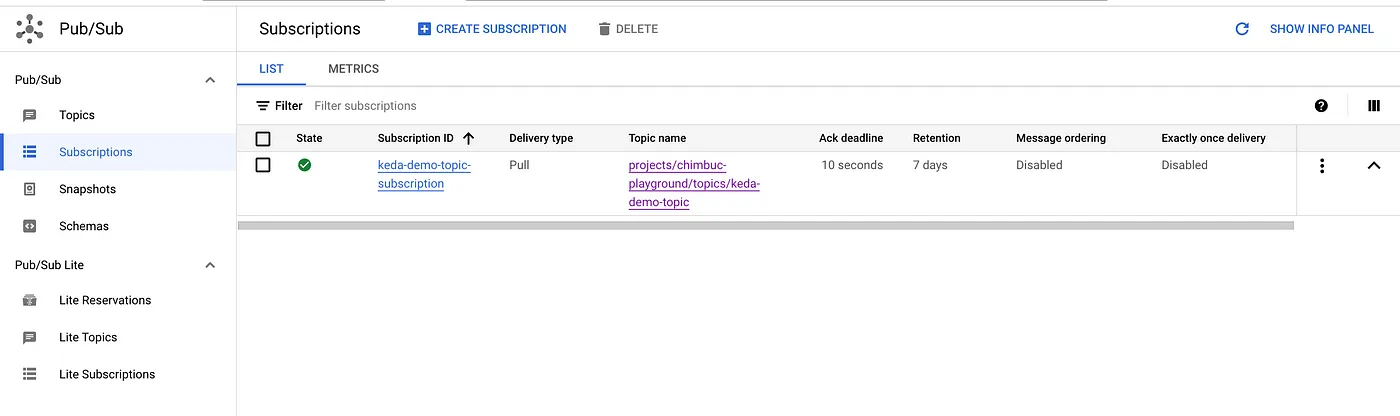
Task: Click the Ack deadline column header
Action: pyautogui.click(x=851, y=138)
